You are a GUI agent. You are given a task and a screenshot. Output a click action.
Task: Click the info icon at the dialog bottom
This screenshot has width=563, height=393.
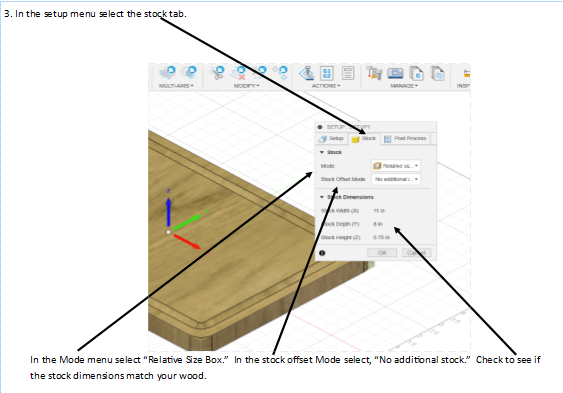pyautogui.click(x=322, y=253)
